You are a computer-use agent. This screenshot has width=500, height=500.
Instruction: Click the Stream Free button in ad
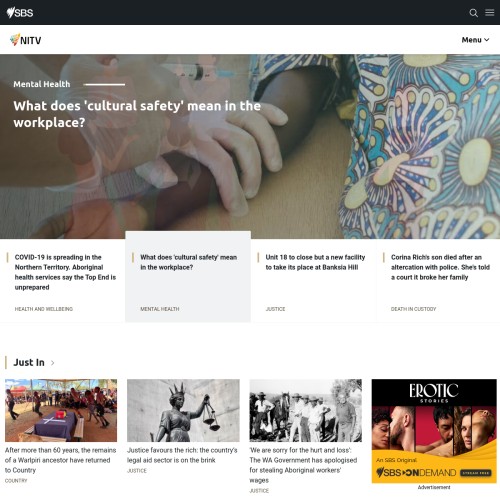click(476, 473)
